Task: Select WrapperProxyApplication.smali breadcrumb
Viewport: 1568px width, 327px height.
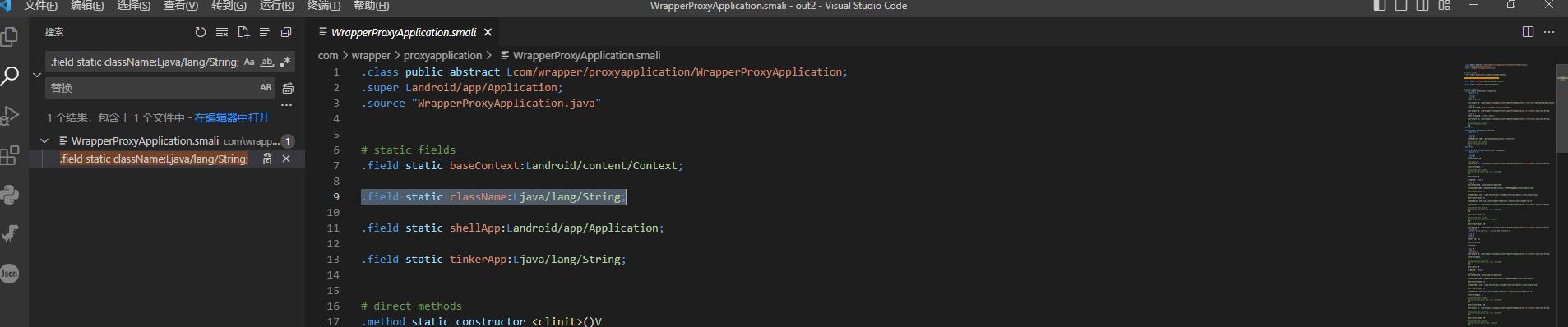Action: [580, 55]
